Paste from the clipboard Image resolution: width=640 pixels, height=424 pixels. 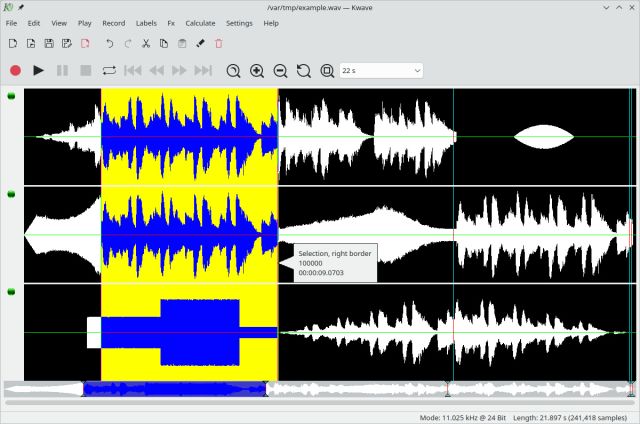pyautogui.click(x=182, y=43)
